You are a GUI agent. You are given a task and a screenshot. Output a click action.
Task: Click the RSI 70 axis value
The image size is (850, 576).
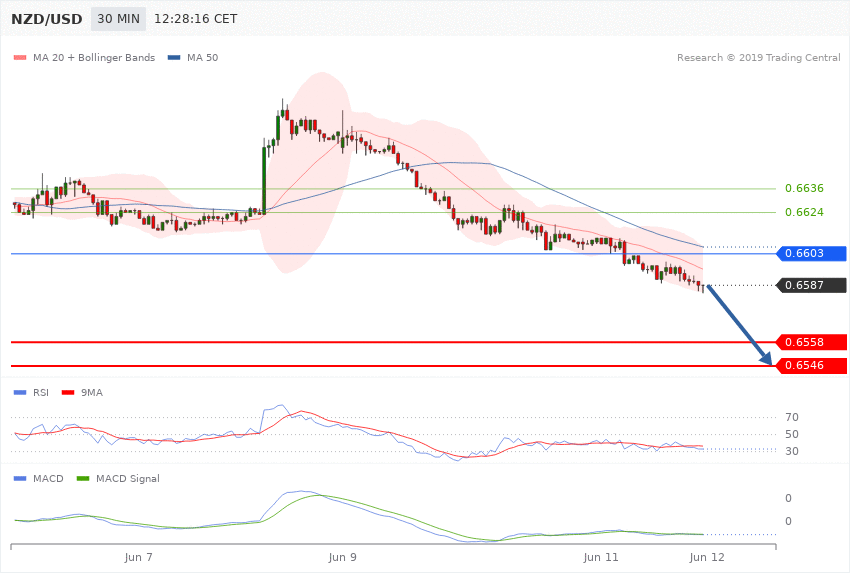point(791,417)
